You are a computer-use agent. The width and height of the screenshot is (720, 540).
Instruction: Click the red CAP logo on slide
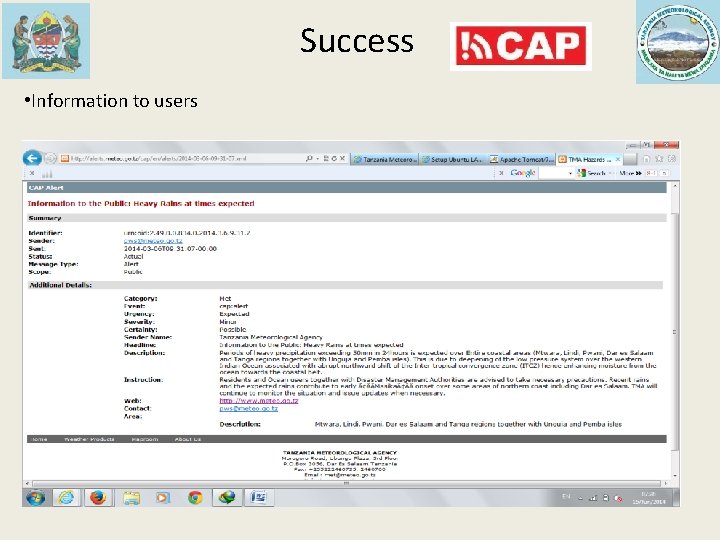coord(521,46)
